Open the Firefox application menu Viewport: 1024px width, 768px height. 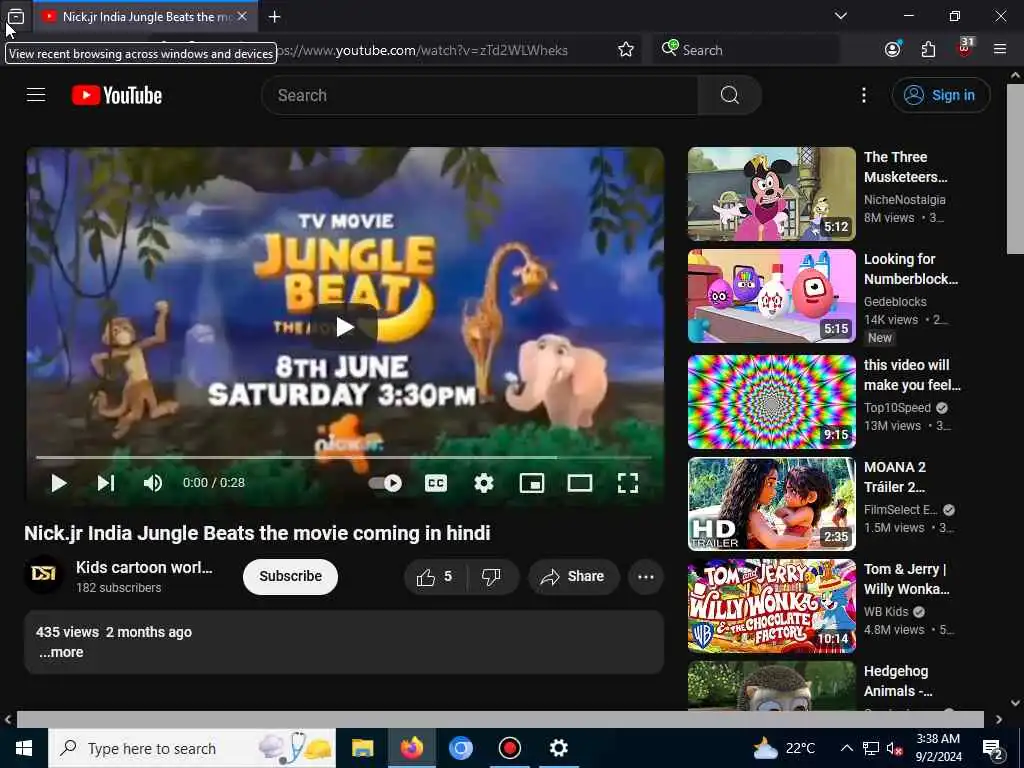pyautogui.click(x=1000, y=50)
